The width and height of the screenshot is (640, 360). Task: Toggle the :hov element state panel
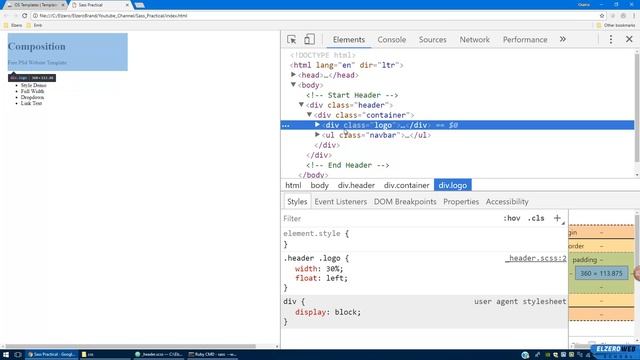pos(511,218)
